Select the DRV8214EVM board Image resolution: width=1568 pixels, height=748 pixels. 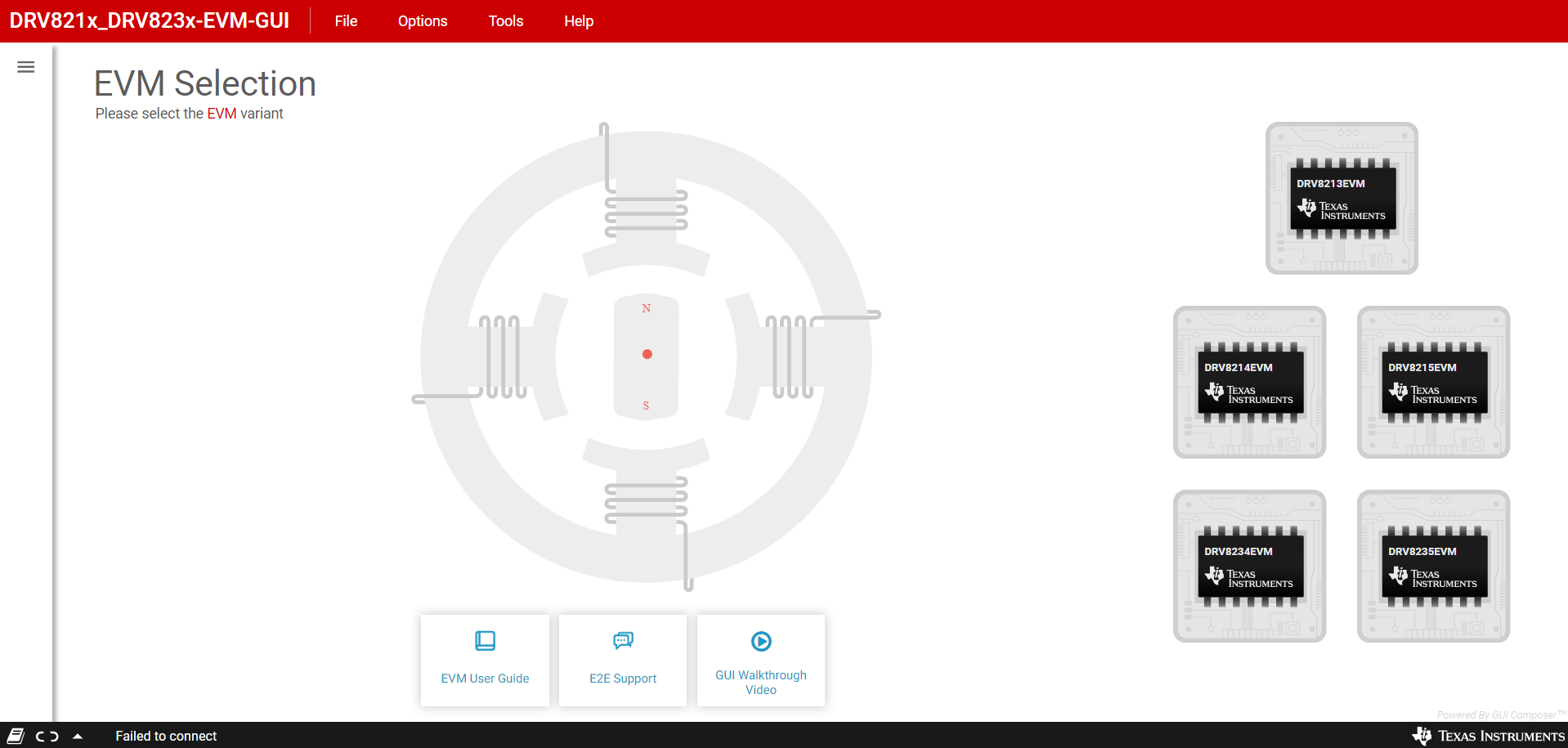[x=1249, y=383]
